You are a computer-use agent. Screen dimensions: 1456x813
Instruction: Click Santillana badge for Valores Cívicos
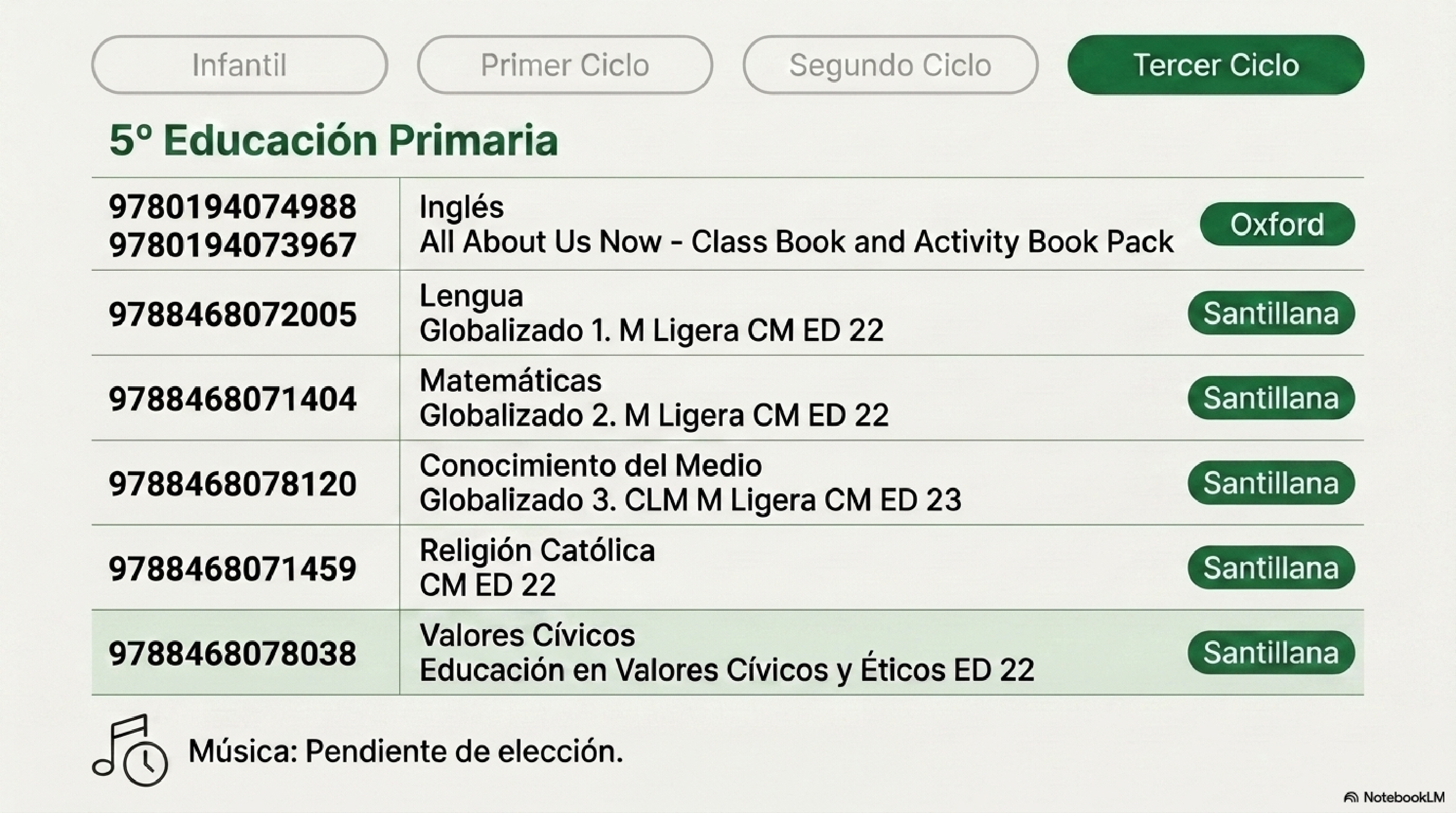[1271, 653]
